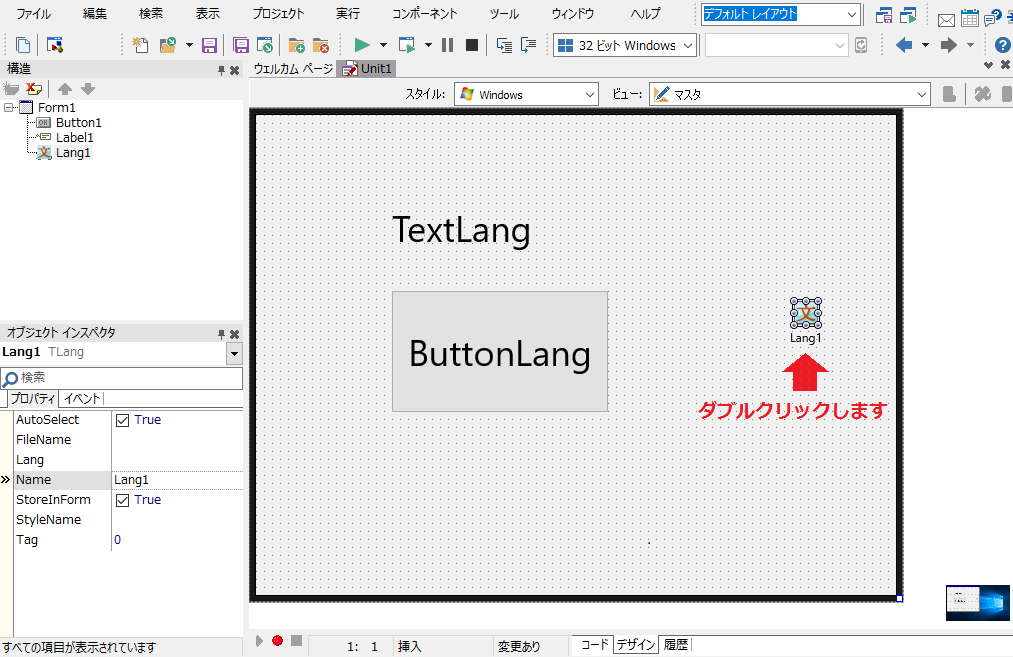Click the back navigation arrow icon
The image size is (1013, 657).
pyautogui.click(x=902, y=44)
